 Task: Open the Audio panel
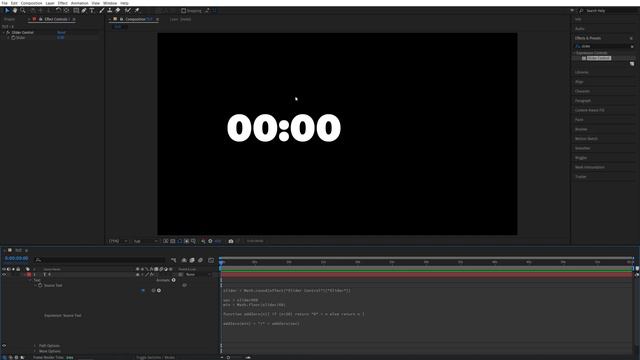point(580,29)
